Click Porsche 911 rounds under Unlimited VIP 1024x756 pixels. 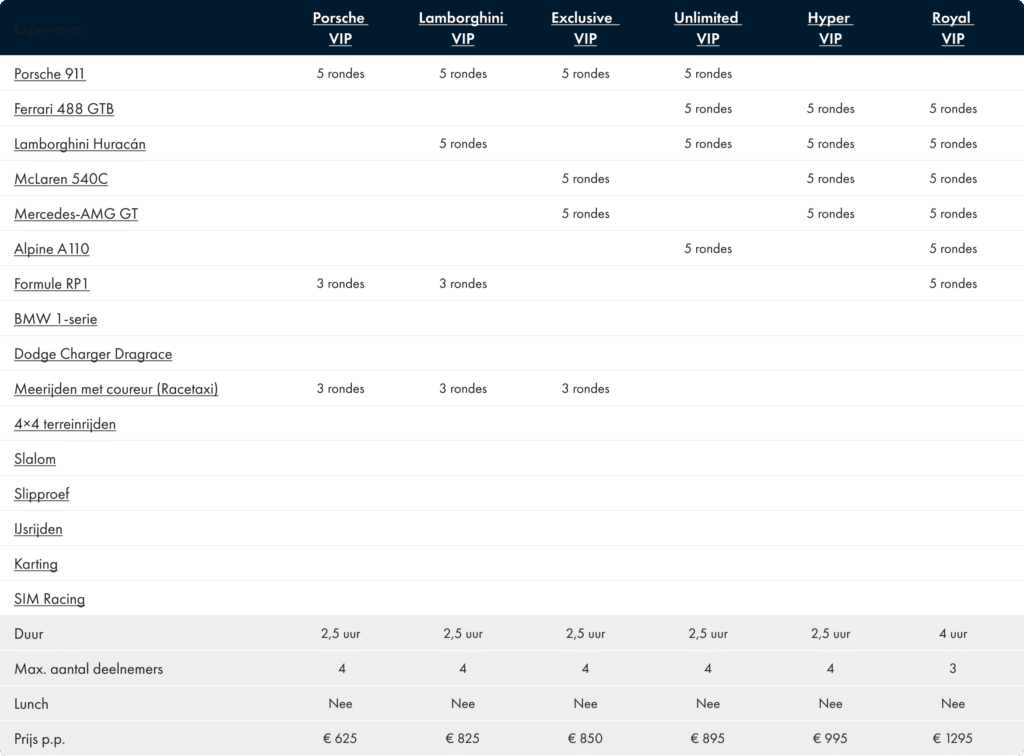(708, 74)
